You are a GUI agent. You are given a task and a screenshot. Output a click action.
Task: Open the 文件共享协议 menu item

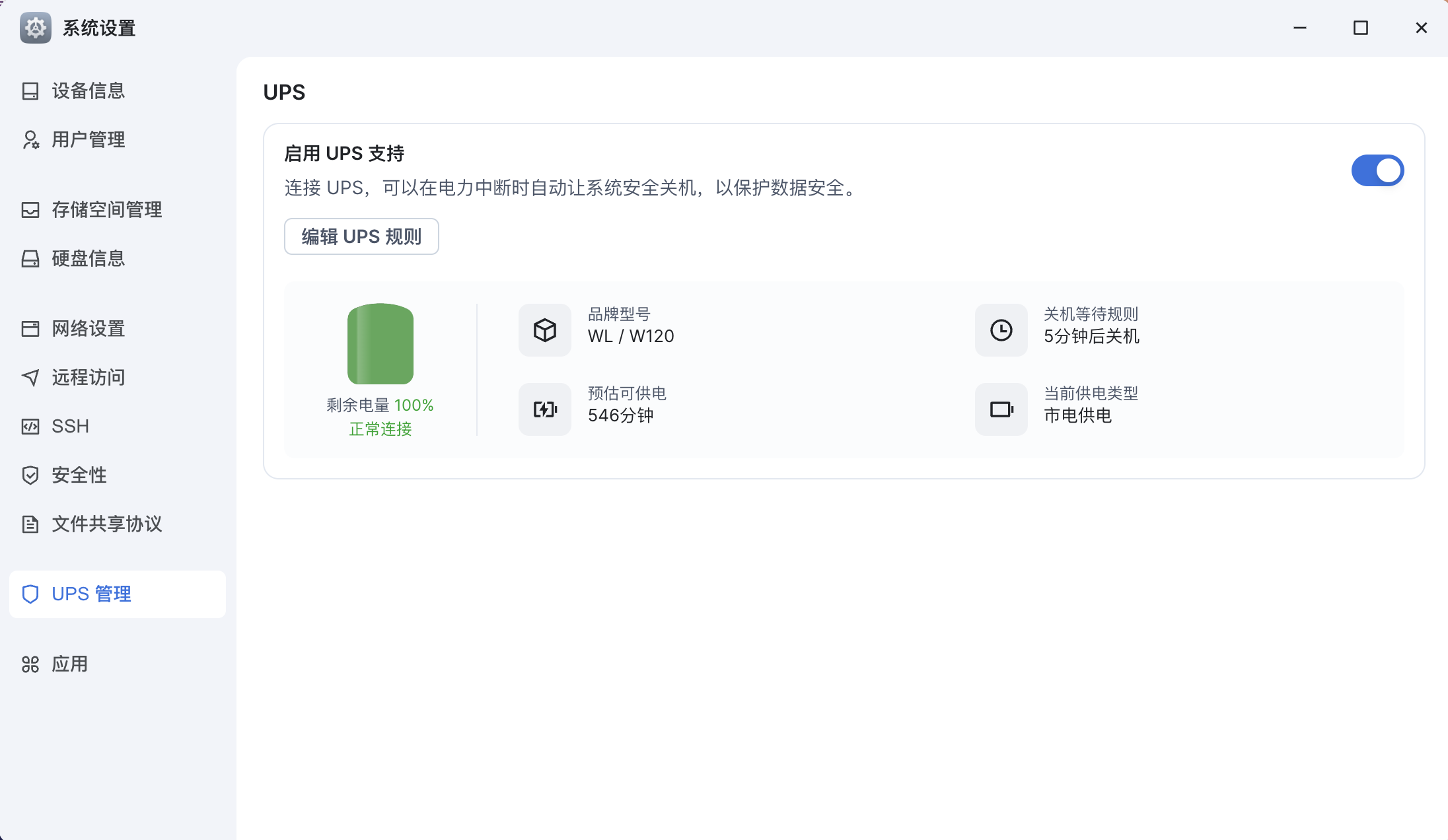(x=106, y=524)
